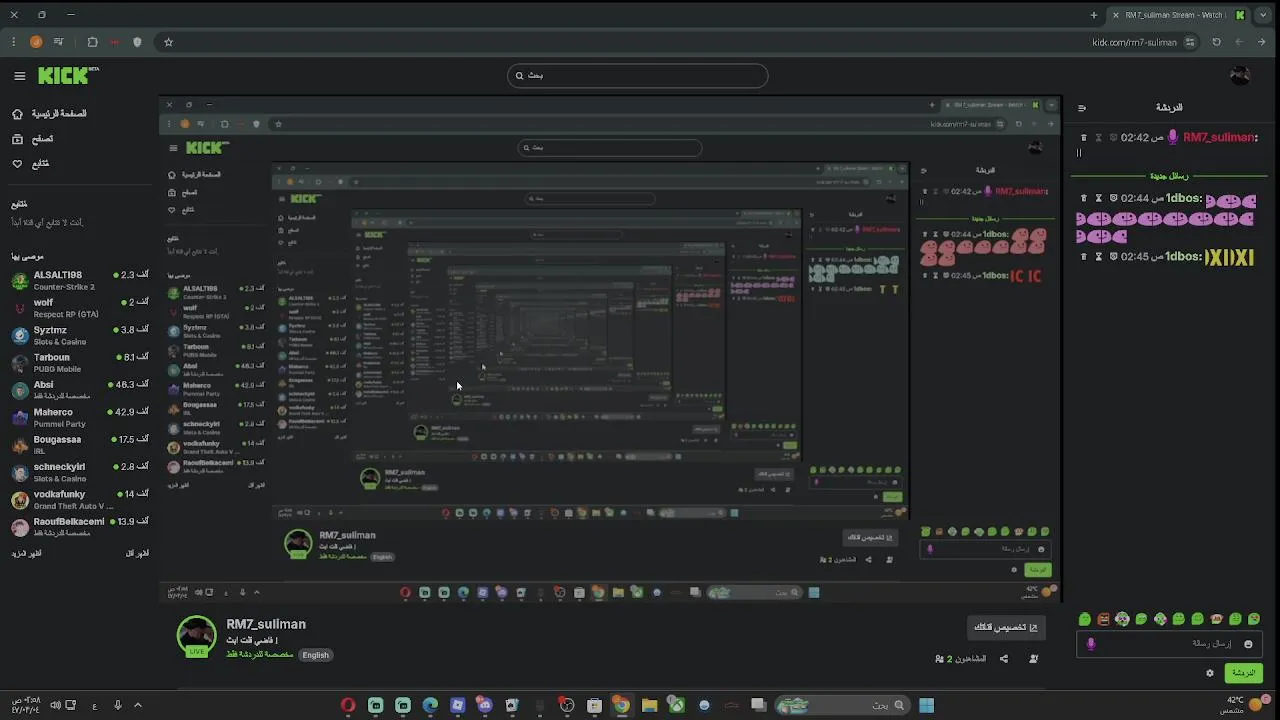Image resolution: width=1280 pixels, height=720 pixels.
Task: Ban 1dbos using the 02:45 message shield icon
Action: 1112,257
